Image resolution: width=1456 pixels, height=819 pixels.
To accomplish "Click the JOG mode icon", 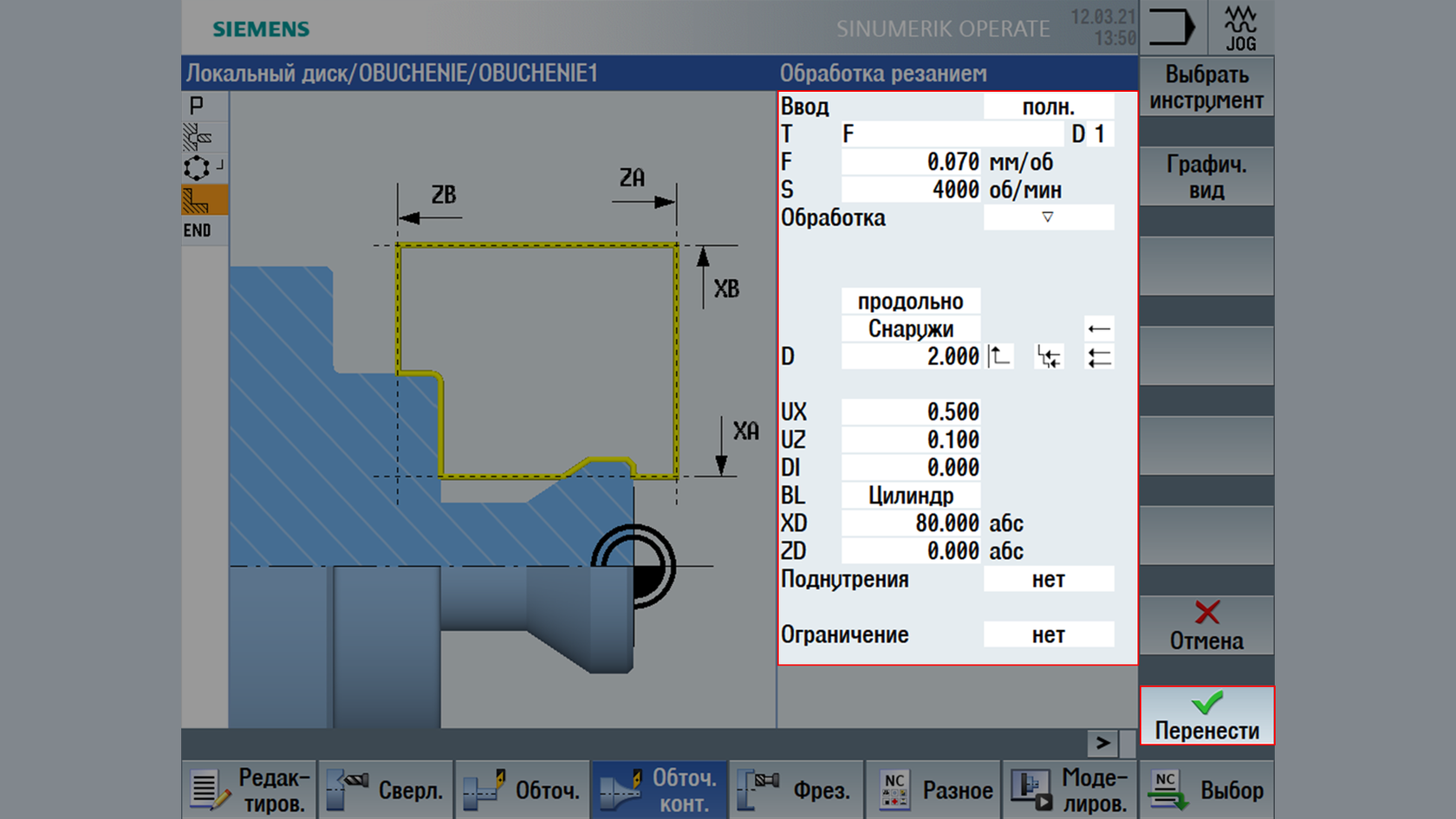I will point(1241,28).
